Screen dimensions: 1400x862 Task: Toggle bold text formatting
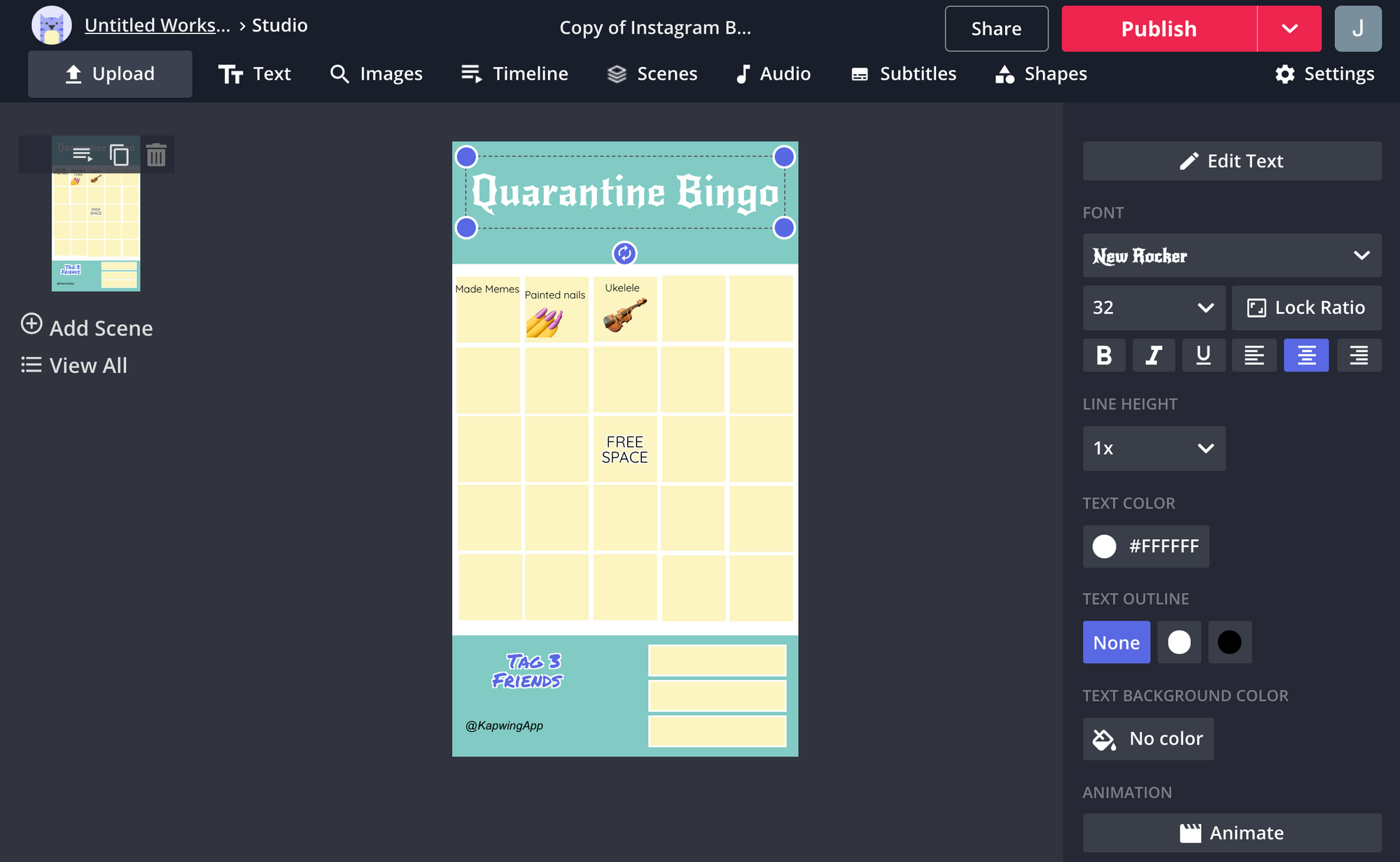click(1104, 355)
